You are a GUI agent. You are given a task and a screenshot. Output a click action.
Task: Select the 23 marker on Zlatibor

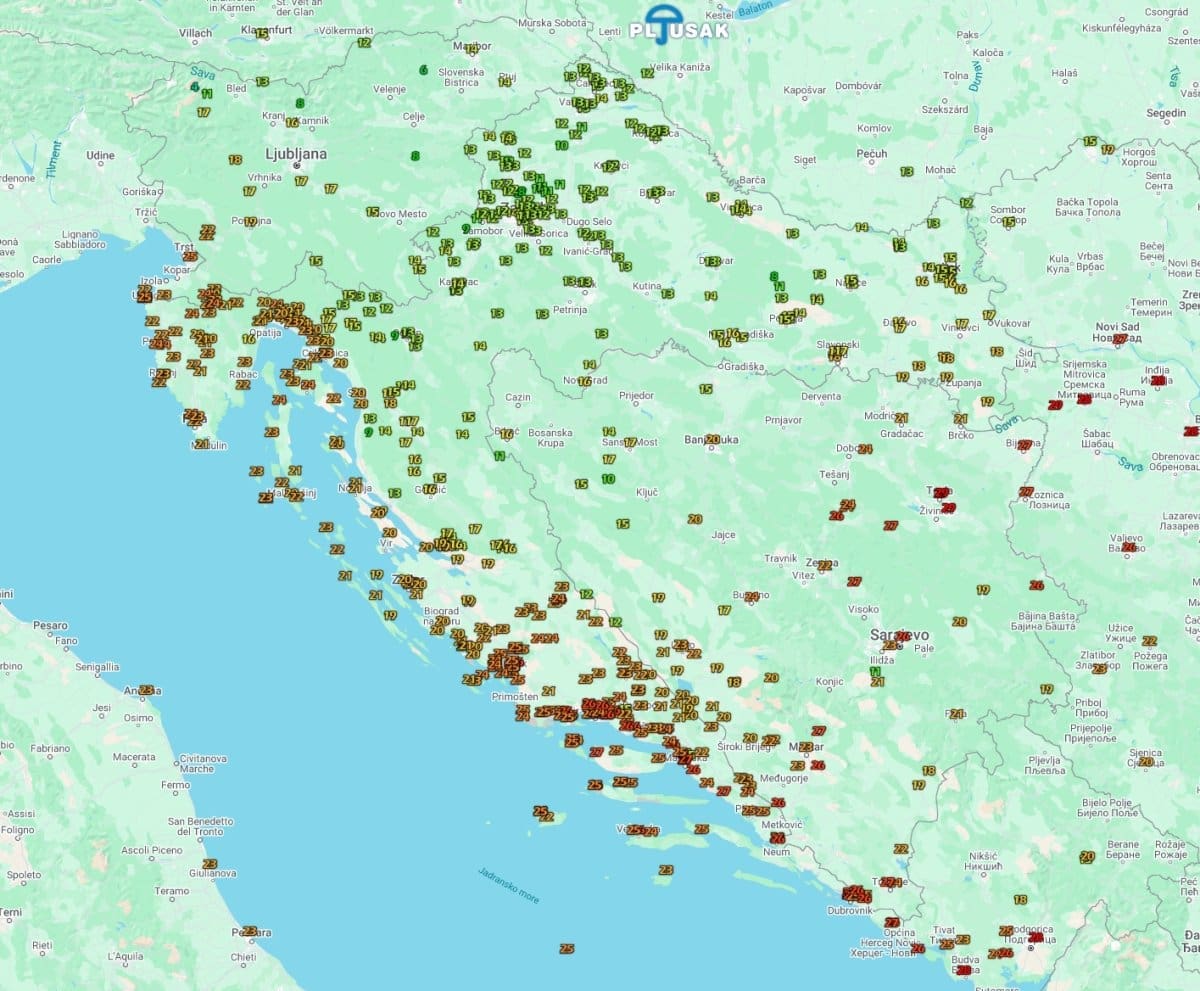[x=1099, y=668]
